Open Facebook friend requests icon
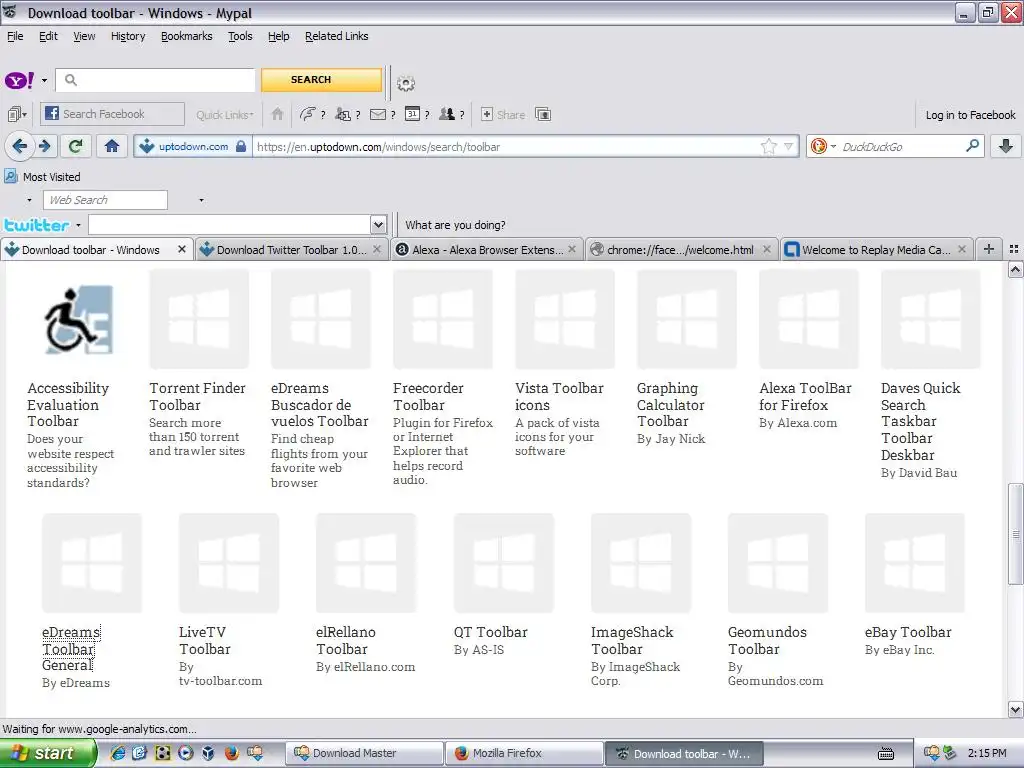Screen dimensions: 1024x768 click(x=343, y=114)
